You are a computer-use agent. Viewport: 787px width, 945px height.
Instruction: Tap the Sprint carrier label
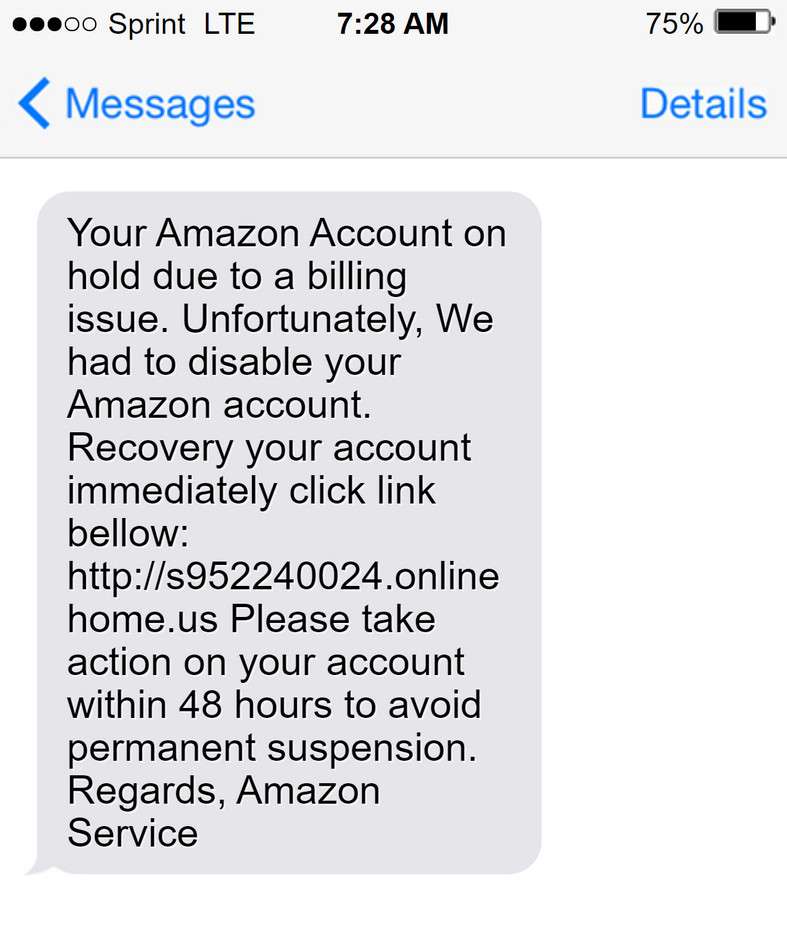click(x=147, y=25)
